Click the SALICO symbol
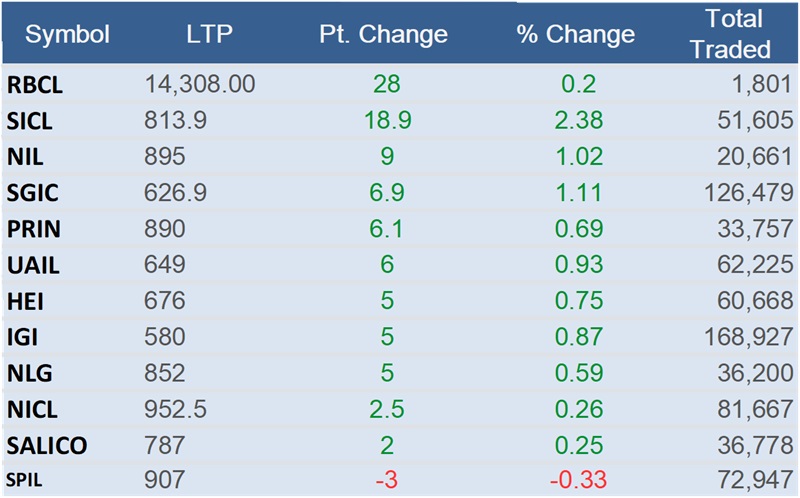 (46, 445)
